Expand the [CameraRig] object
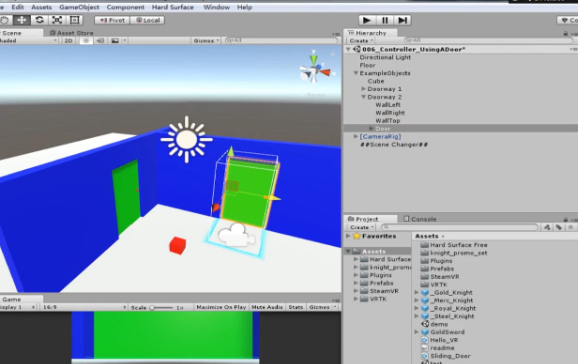578x364 pixels. [x=355, y=136]
